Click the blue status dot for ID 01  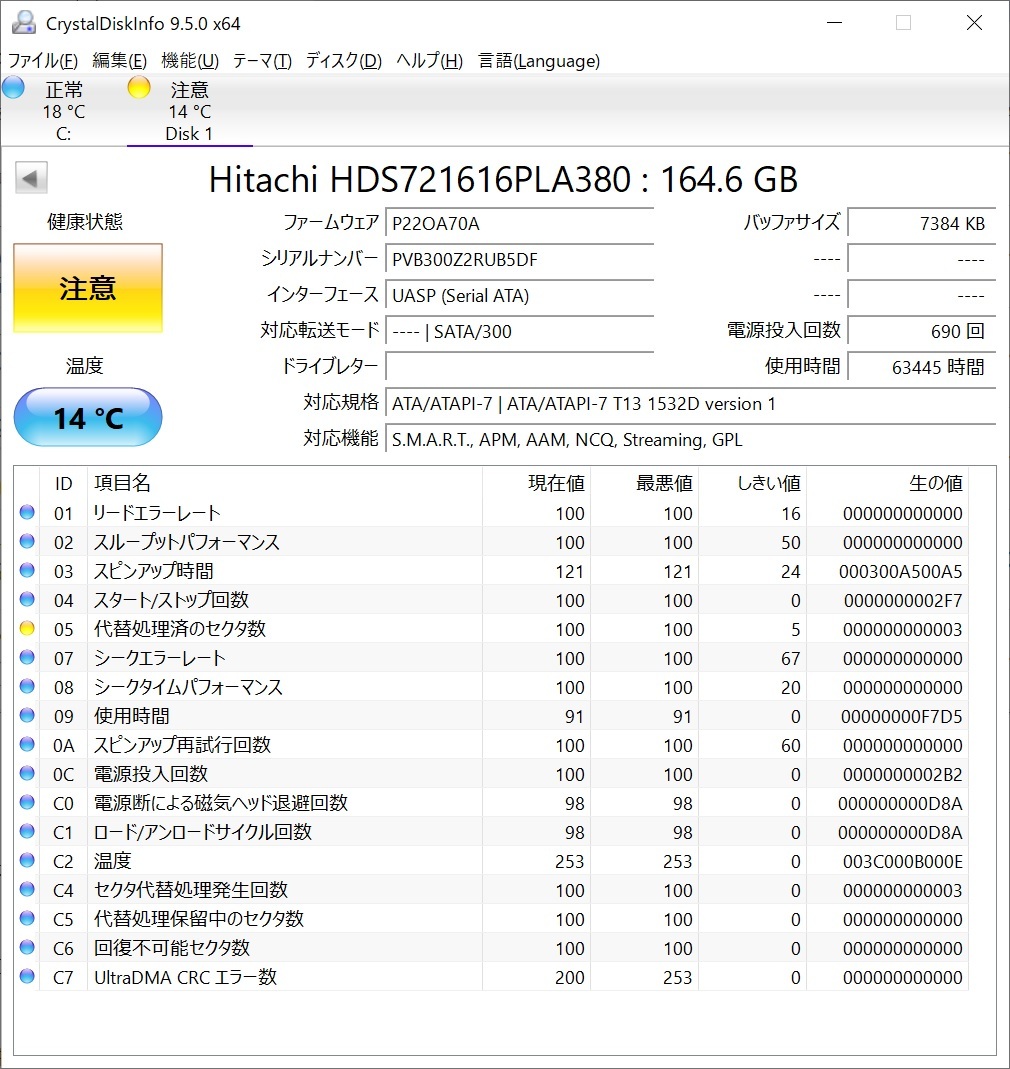click(27, 512)
